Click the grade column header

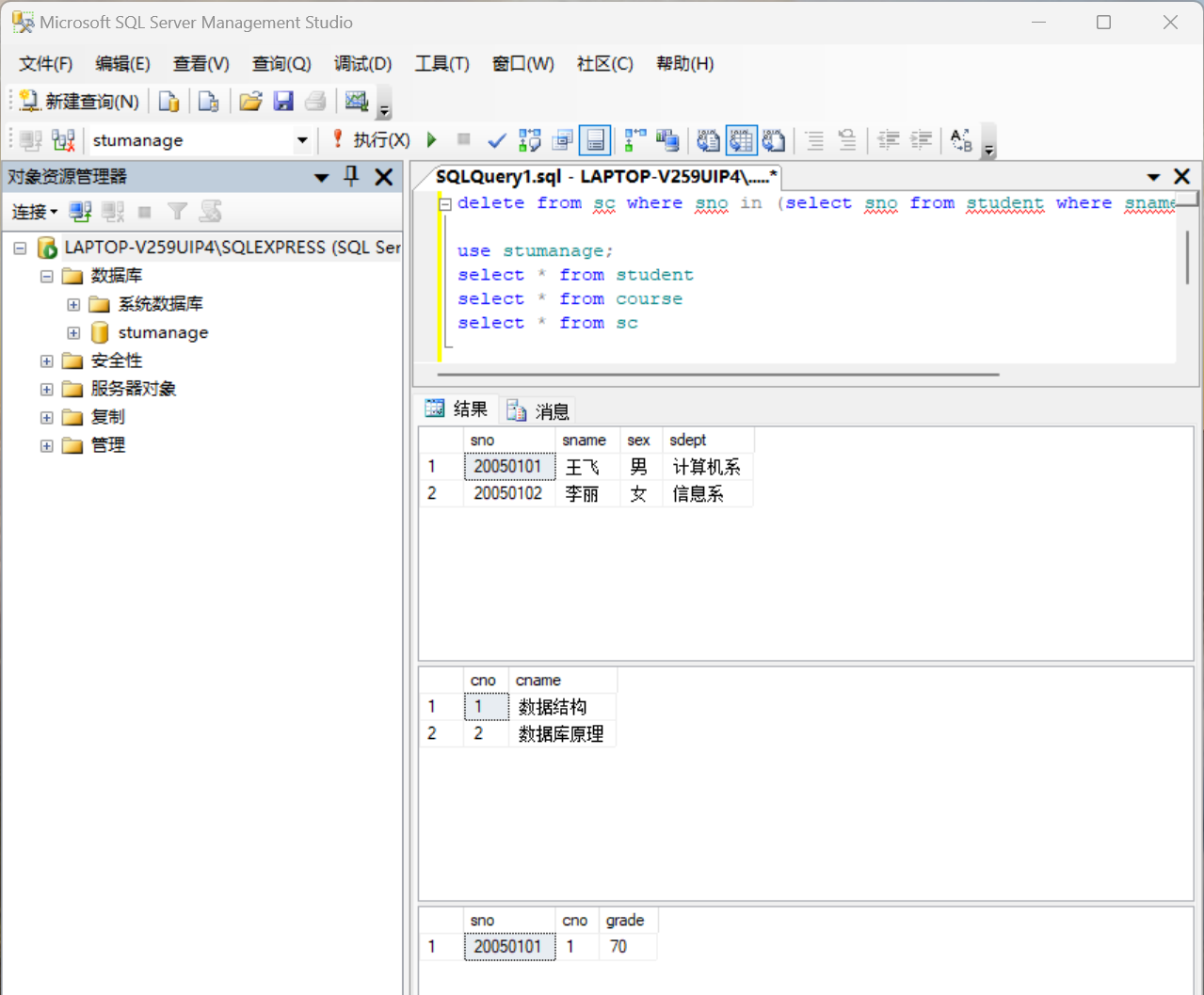coord(627,920)
